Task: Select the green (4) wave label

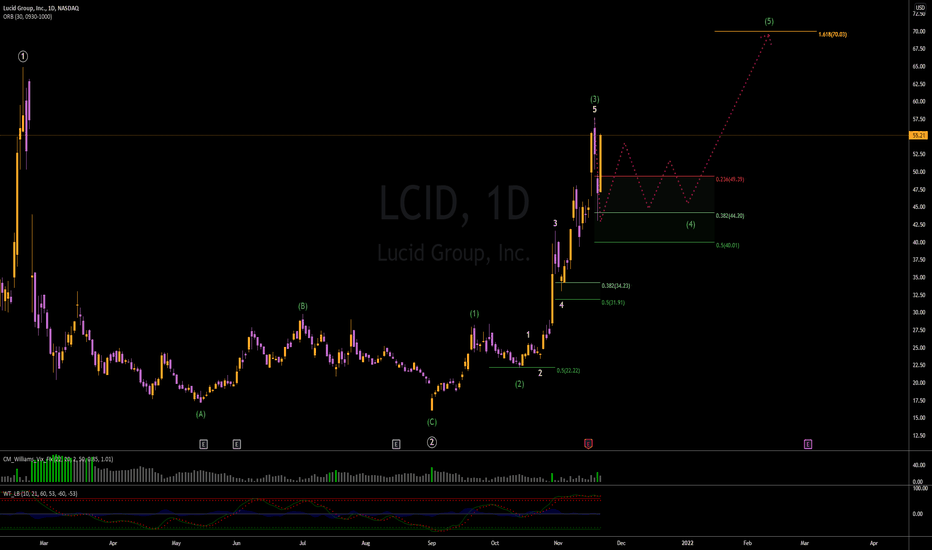Action: click(691, 224)
